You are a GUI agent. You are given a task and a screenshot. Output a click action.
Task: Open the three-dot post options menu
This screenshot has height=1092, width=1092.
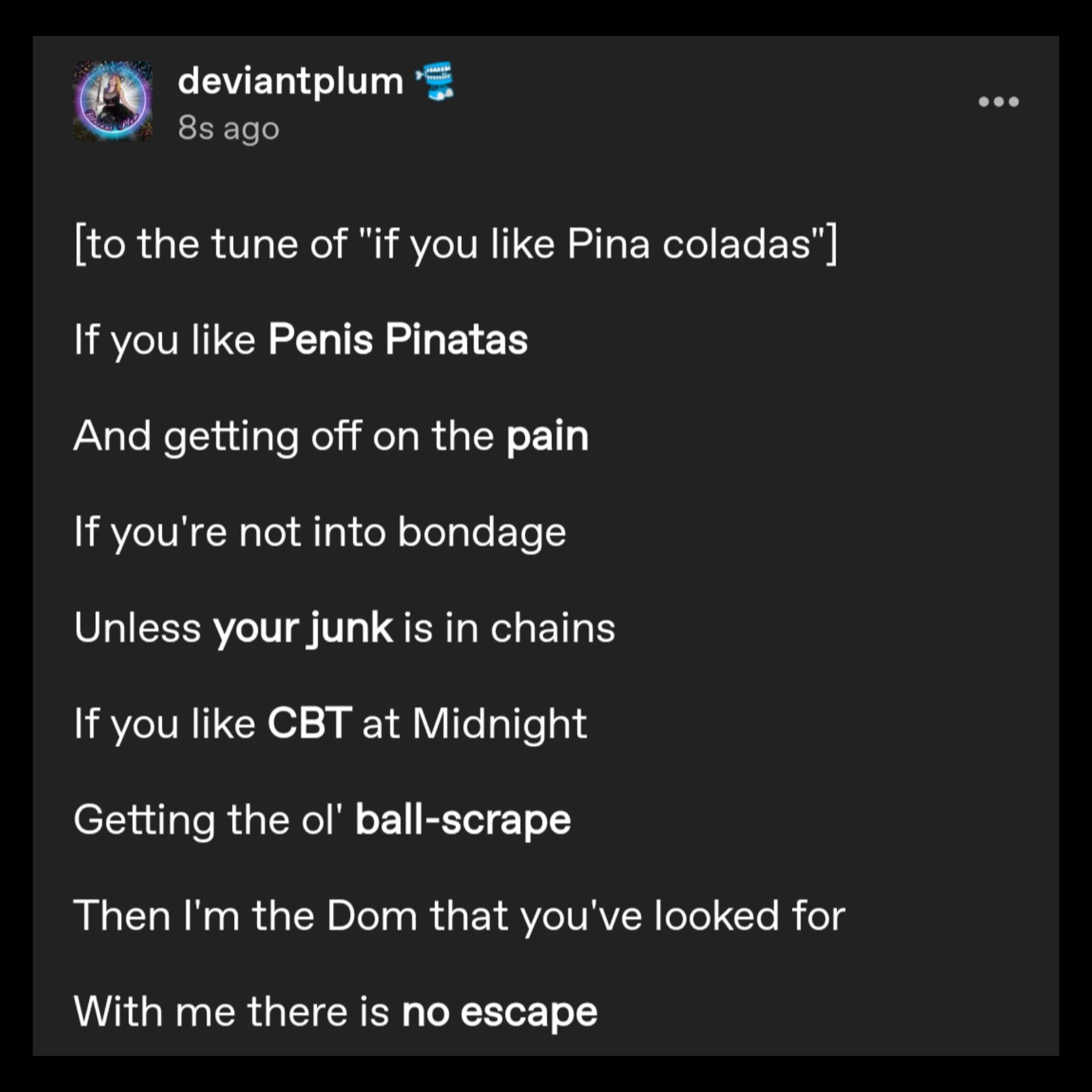(x=999, y=101)
